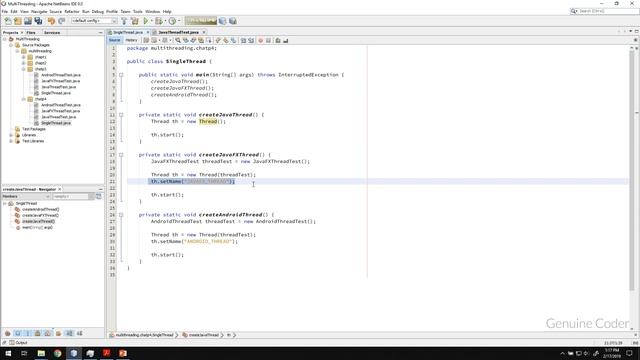Viewport: 640px width, 360px height.
Task: Click the Shift Line Left editor icon
Action: (243, 40)
